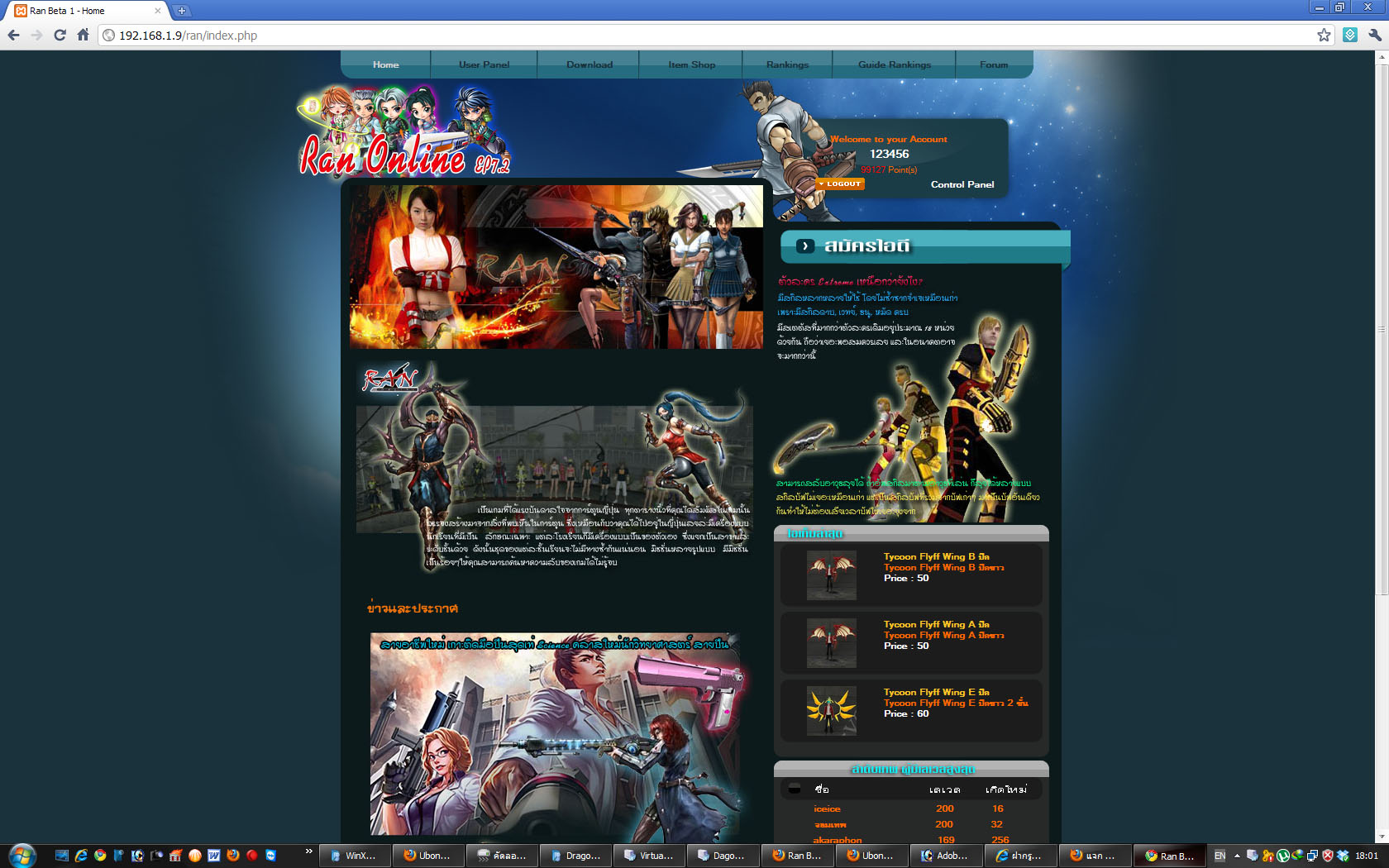Viewport: 1389px width, 868px height.
Task: Click the system clock showing 18:01
Action: coord(1367,856)
